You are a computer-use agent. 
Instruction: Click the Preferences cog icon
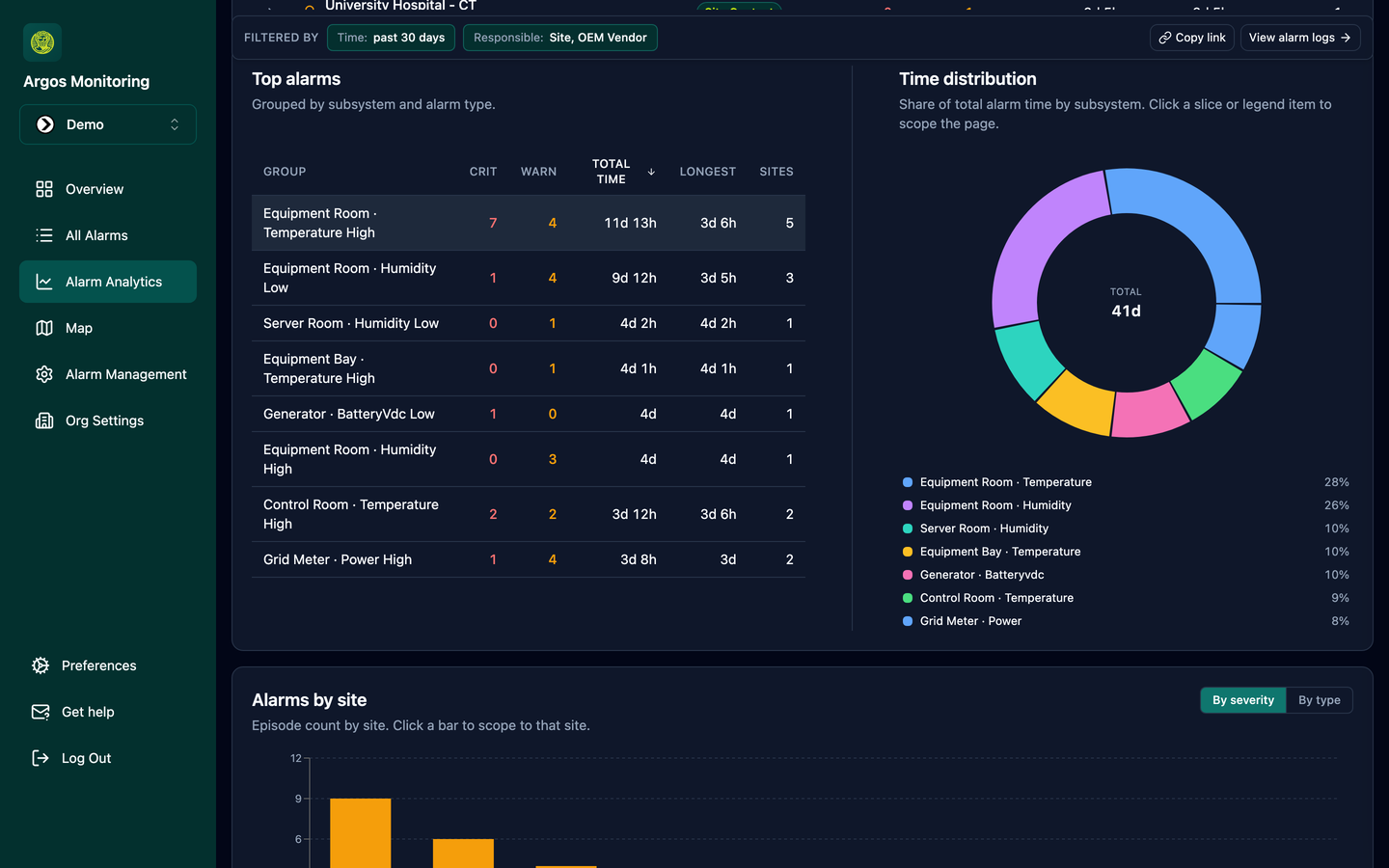click(41, 665)
